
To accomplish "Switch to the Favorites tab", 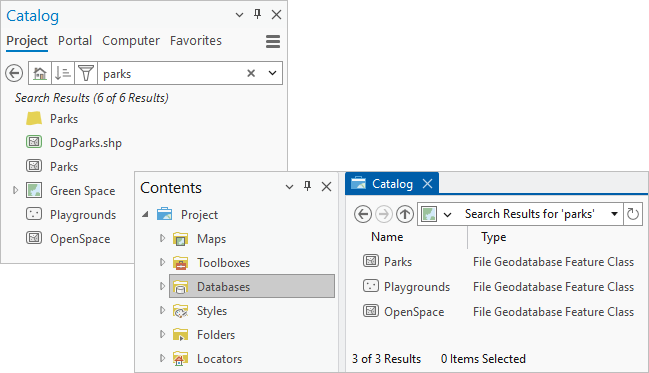I will click(196, 41).
